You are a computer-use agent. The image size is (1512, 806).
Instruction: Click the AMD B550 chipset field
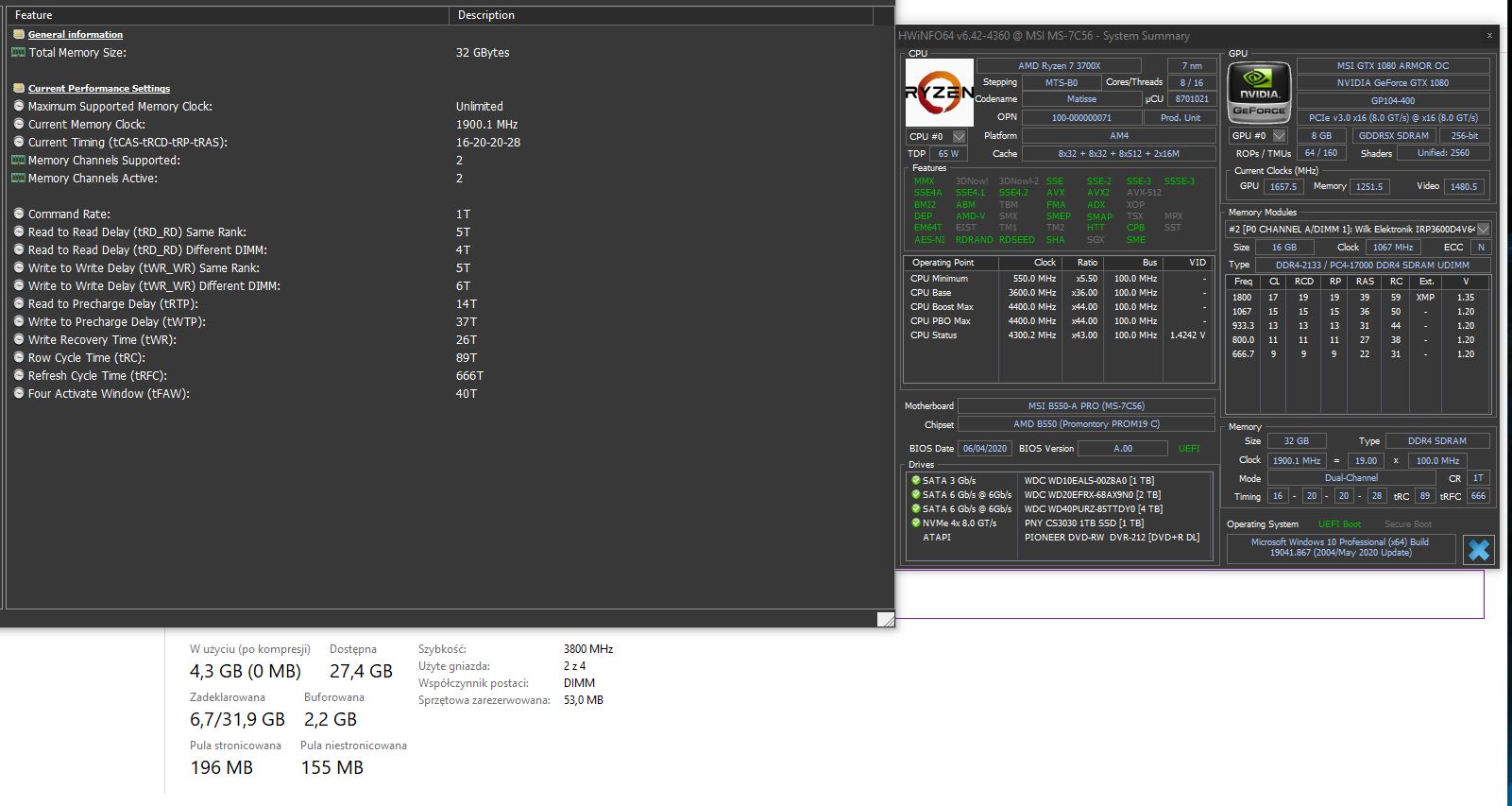pos(1086,424)
